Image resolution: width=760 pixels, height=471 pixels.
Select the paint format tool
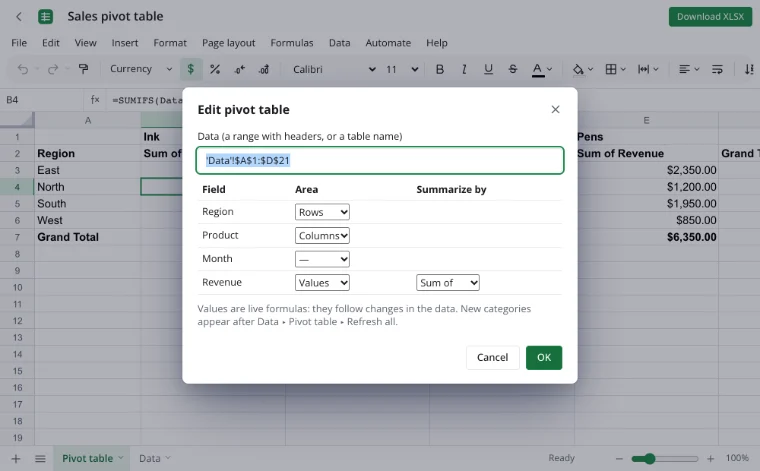point(84,69)
